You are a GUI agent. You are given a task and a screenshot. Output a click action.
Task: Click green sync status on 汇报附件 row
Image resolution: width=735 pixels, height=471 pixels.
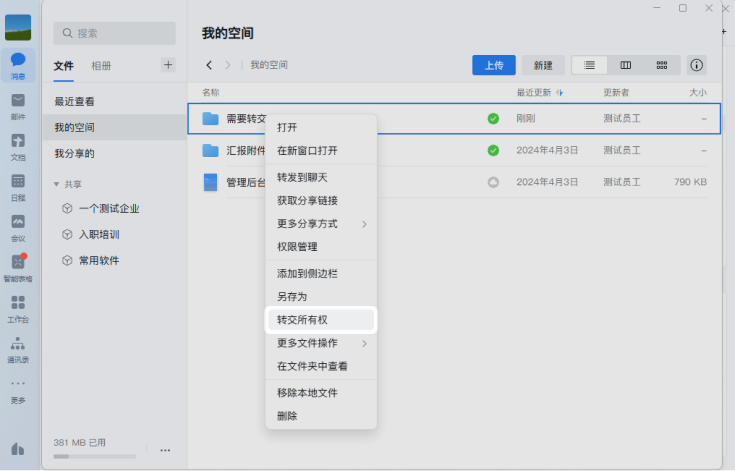coord(493,150)
